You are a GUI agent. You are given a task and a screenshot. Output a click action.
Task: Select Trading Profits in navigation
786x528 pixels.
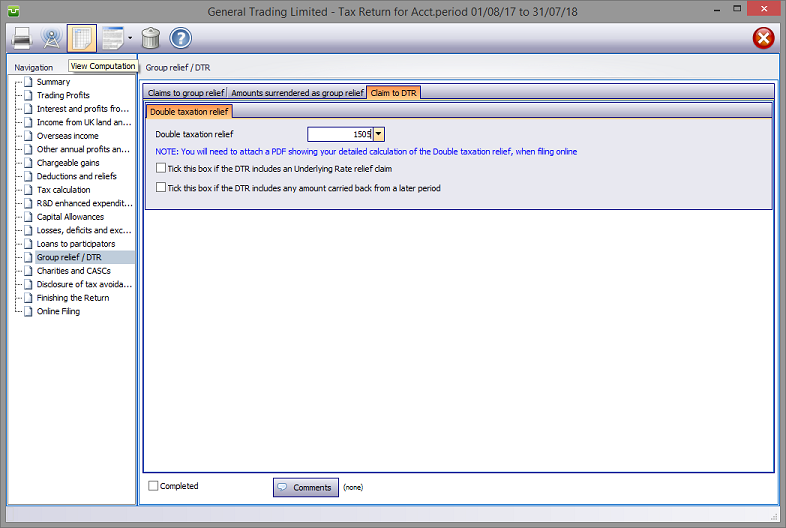pyautogui.click(x=63, y=95)
